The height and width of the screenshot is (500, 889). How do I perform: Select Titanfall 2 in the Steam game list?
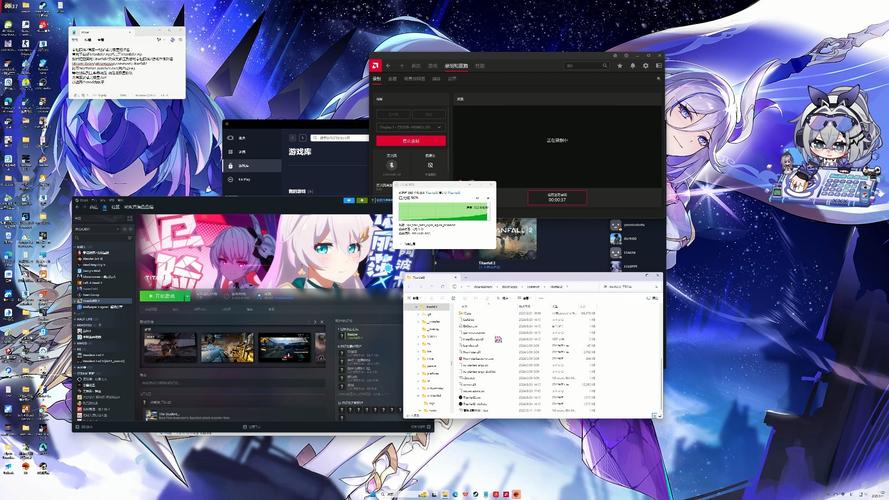[103, 301]
